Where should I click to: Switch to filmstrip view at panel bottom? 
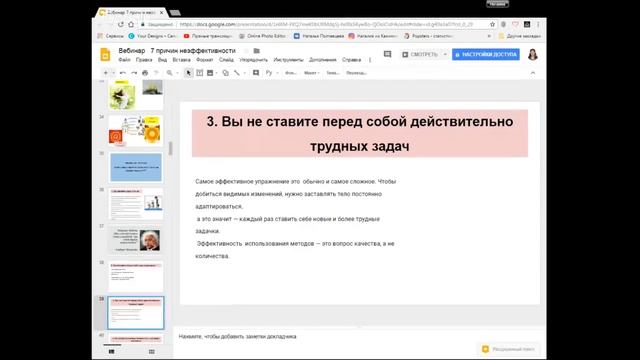[x=112, y=352]
